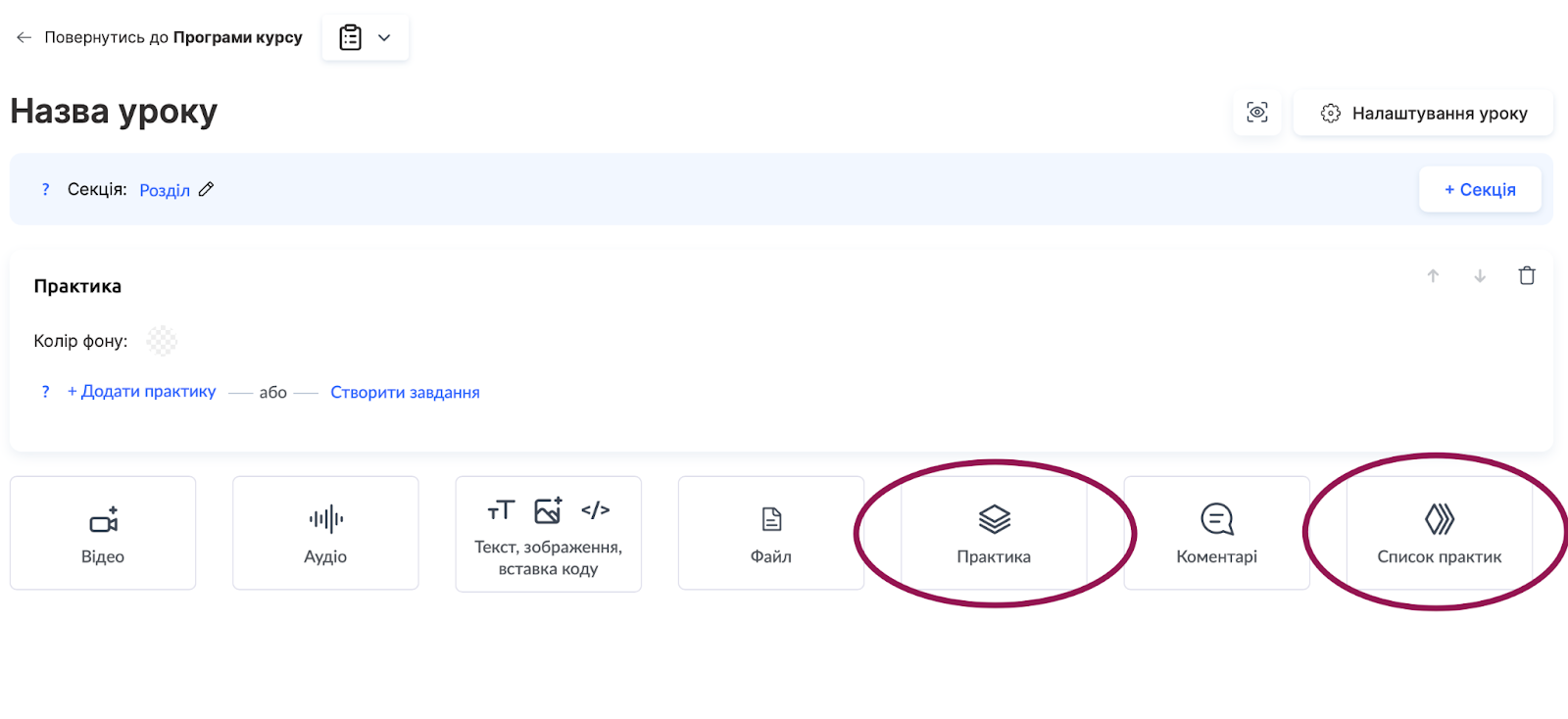
Task: Click the Створити завдання link
Action: tap(405, 393)
